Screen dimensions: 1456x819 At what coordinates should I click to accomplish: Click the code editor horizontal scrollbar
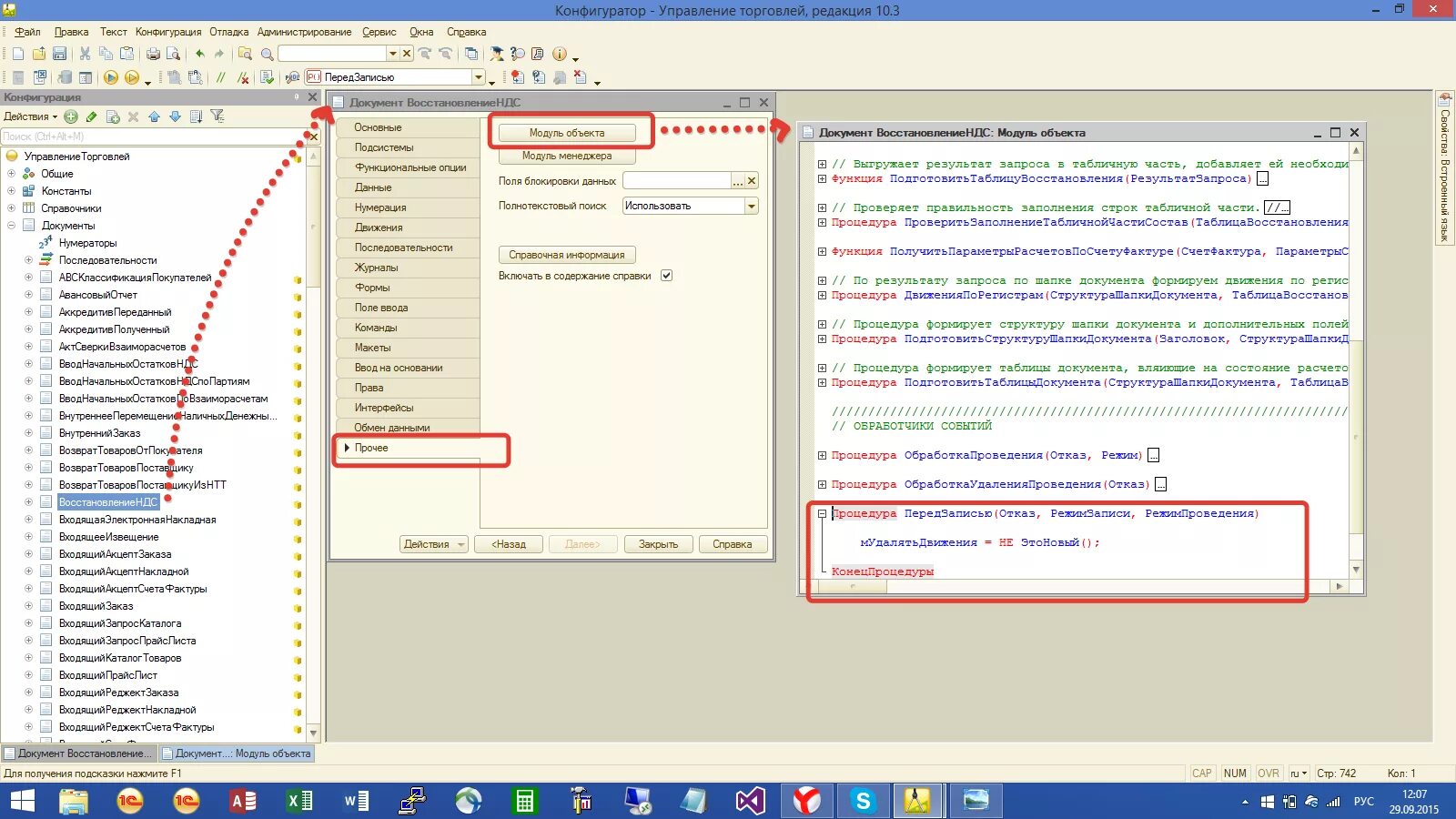(x=1076, y=587)
